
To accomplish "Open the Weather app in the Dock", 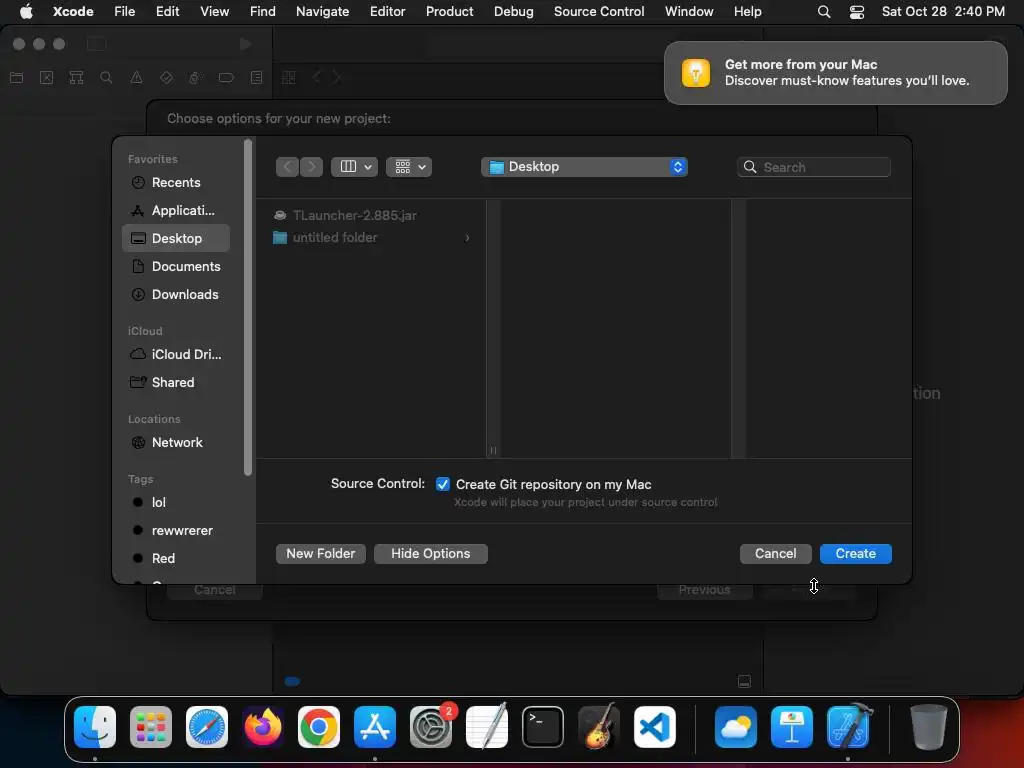I will (736, 727).
